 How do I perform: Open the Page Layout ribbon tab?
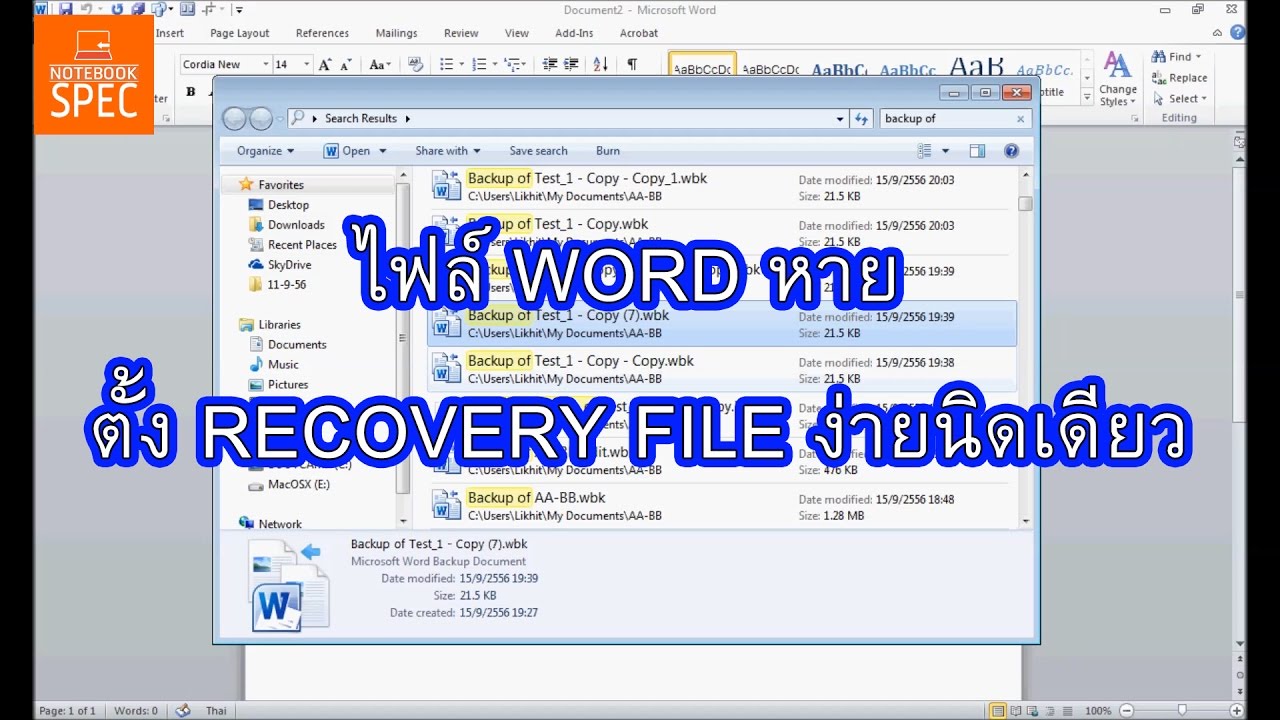tap(240, 33)
